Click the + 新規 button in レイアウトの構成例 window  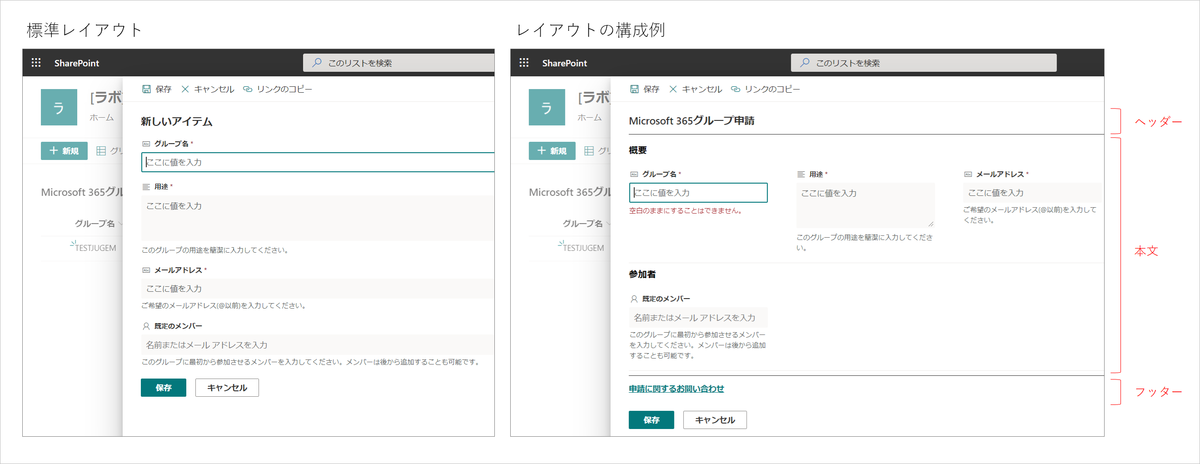click(x=553, y=151)
